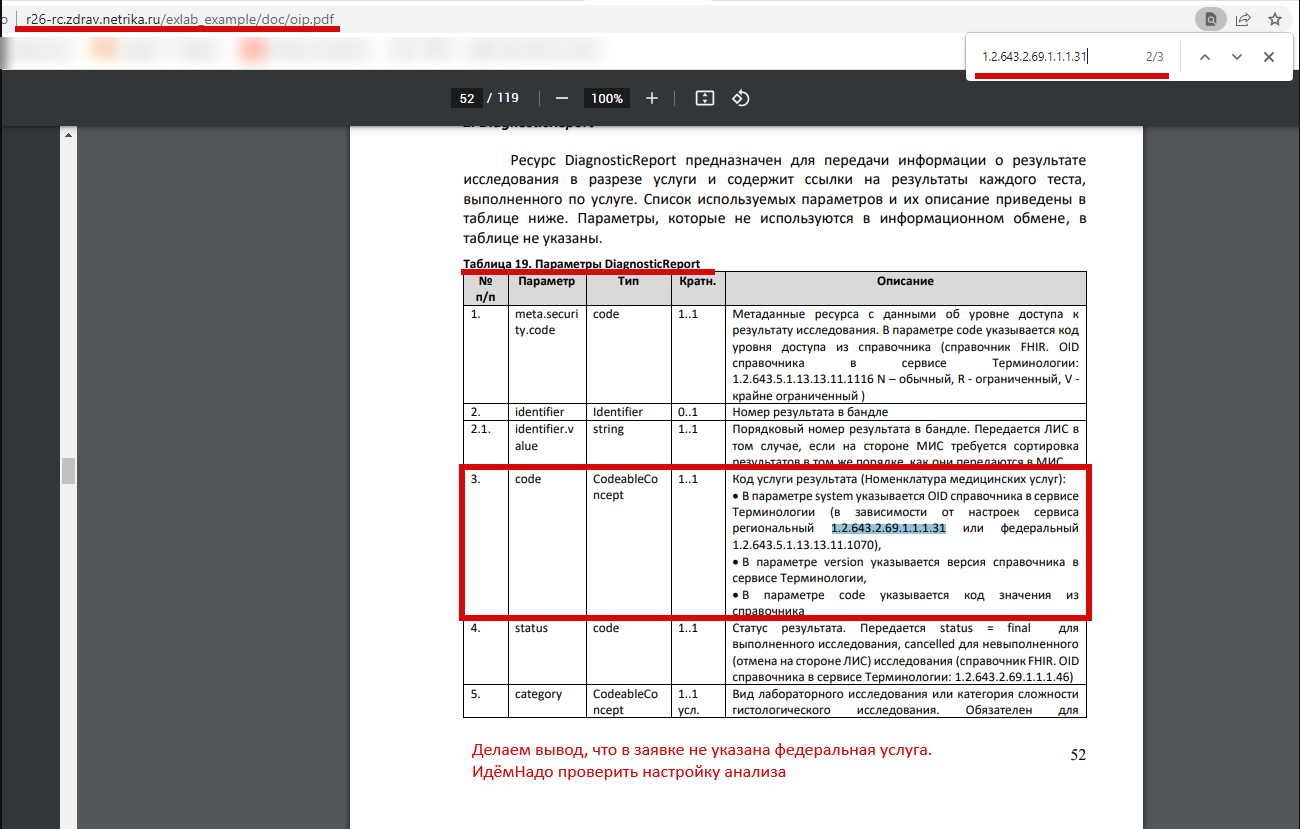Click the table title 'Таблица 19. Параметры DiagnosticReport'
This screenshot has width=1300, height=829.
[581, 263]
